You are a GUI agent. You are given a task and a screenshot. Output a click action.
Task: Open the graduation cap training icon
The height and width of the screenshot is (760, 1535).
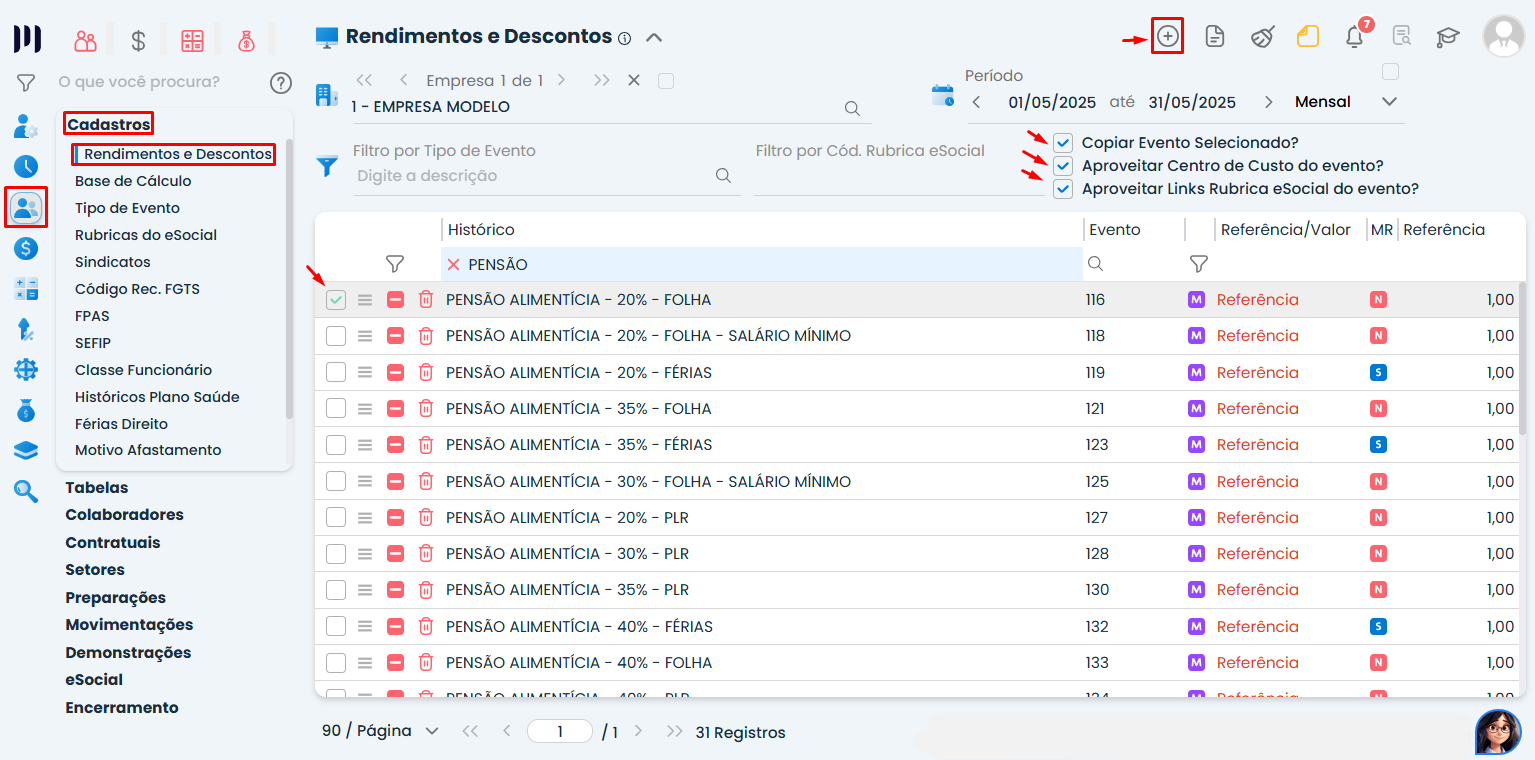click(1447, 38)
